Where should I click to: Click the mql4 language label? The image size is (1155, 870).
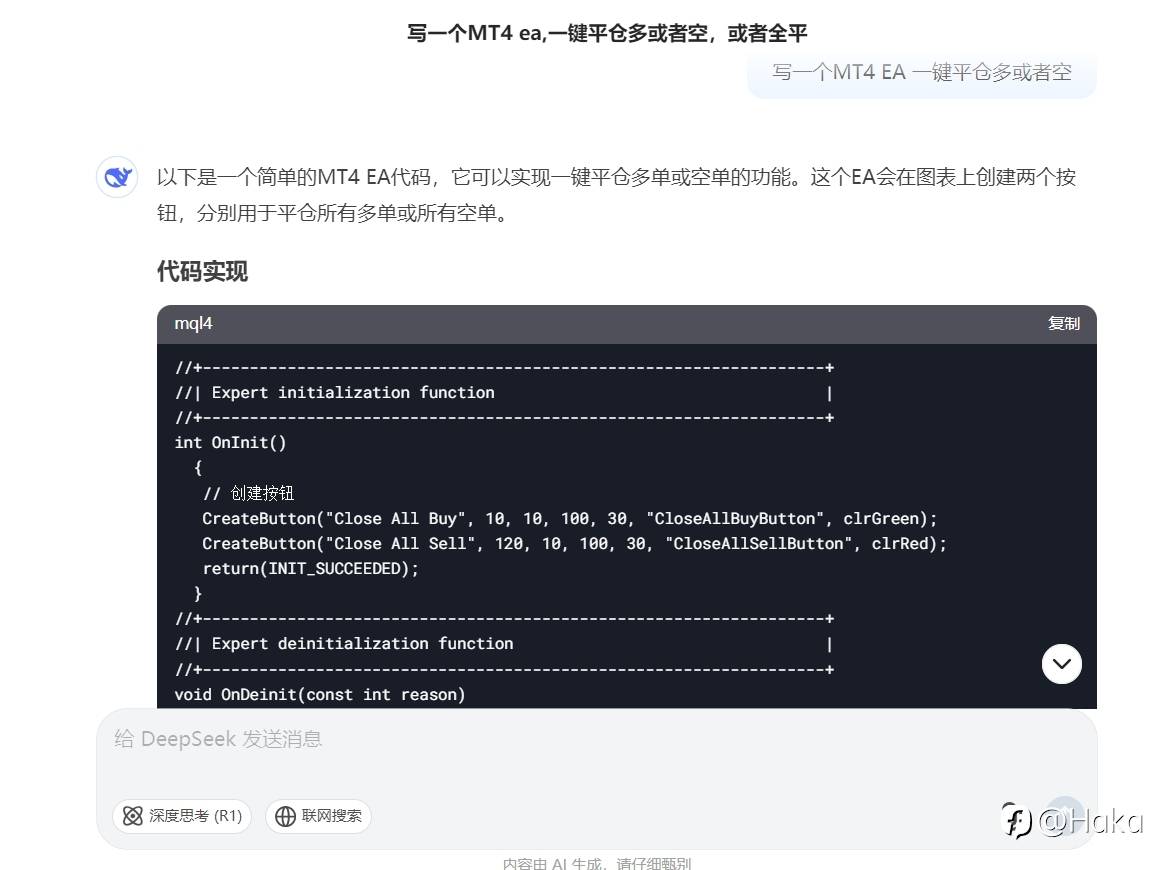tap(194, 323)
